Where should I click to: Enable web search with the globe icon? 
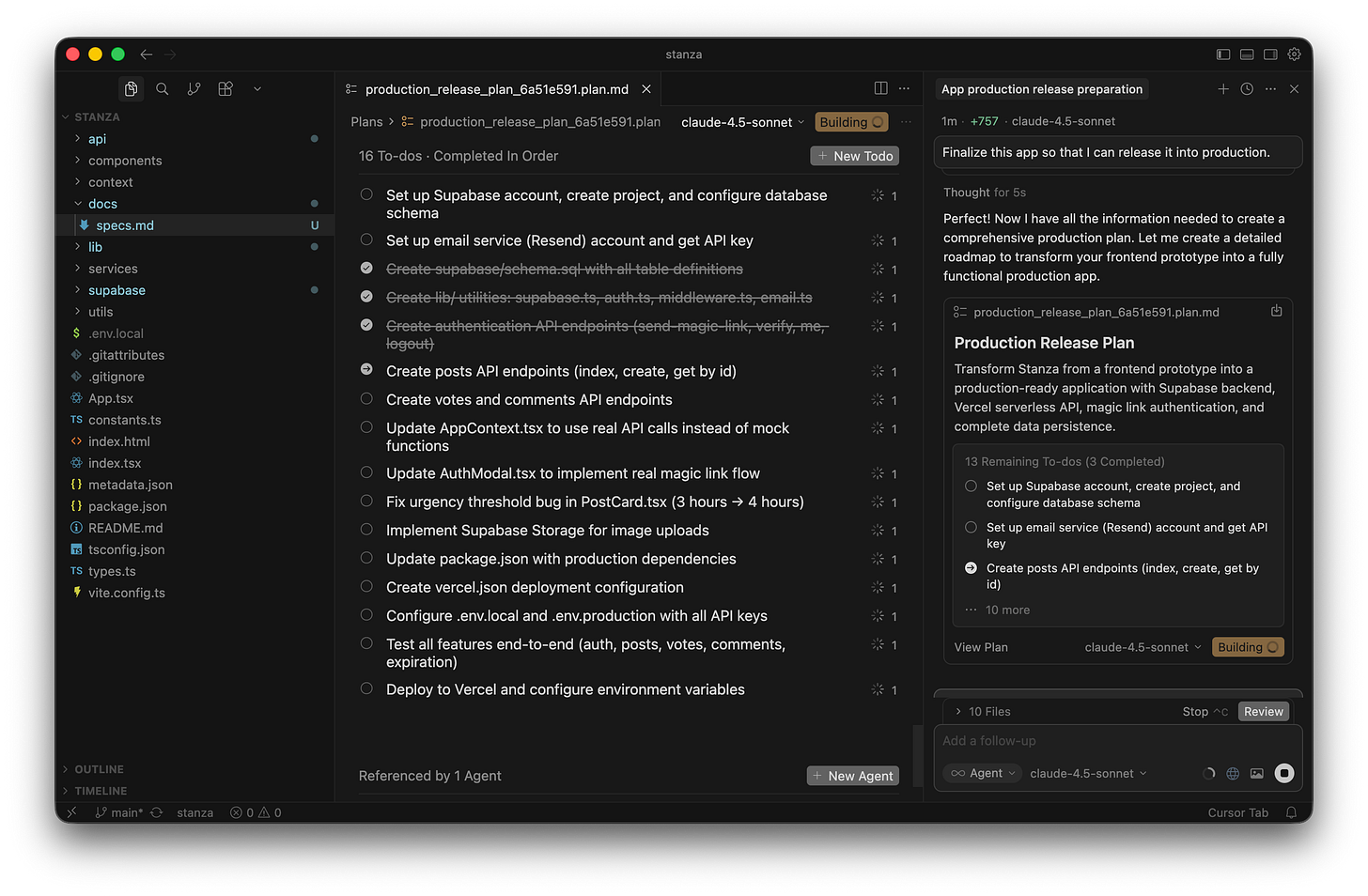(x=1233, y=773)
